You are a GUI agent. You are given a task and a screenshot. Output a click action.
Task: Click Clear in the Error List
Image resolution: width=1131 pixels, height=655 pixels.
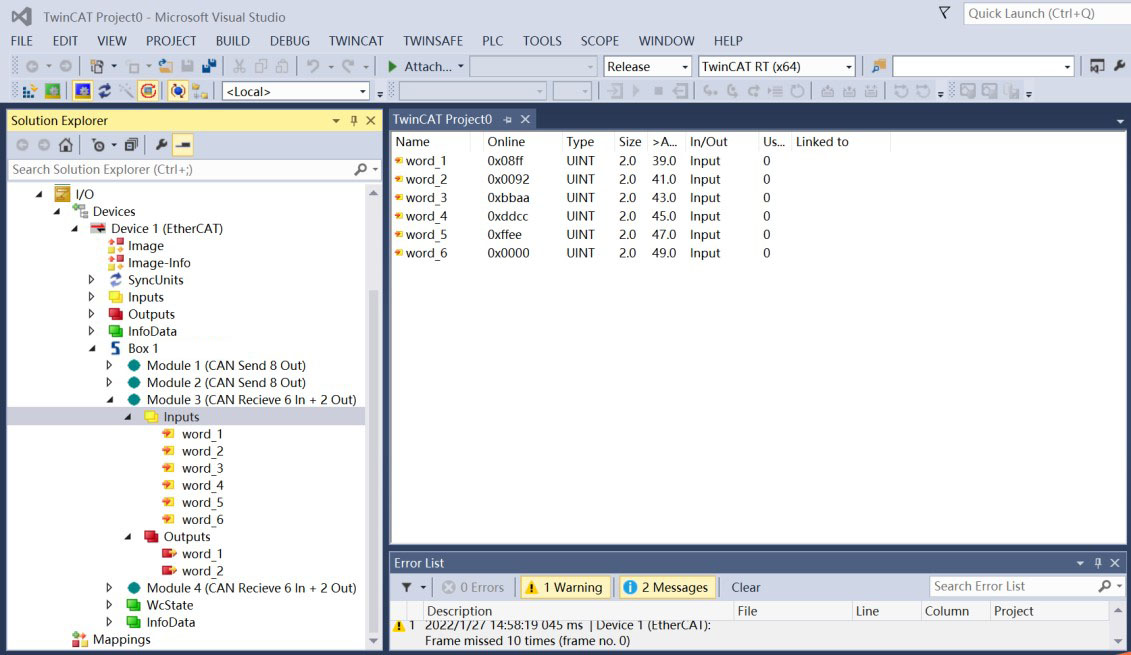(x=746, y=587)
